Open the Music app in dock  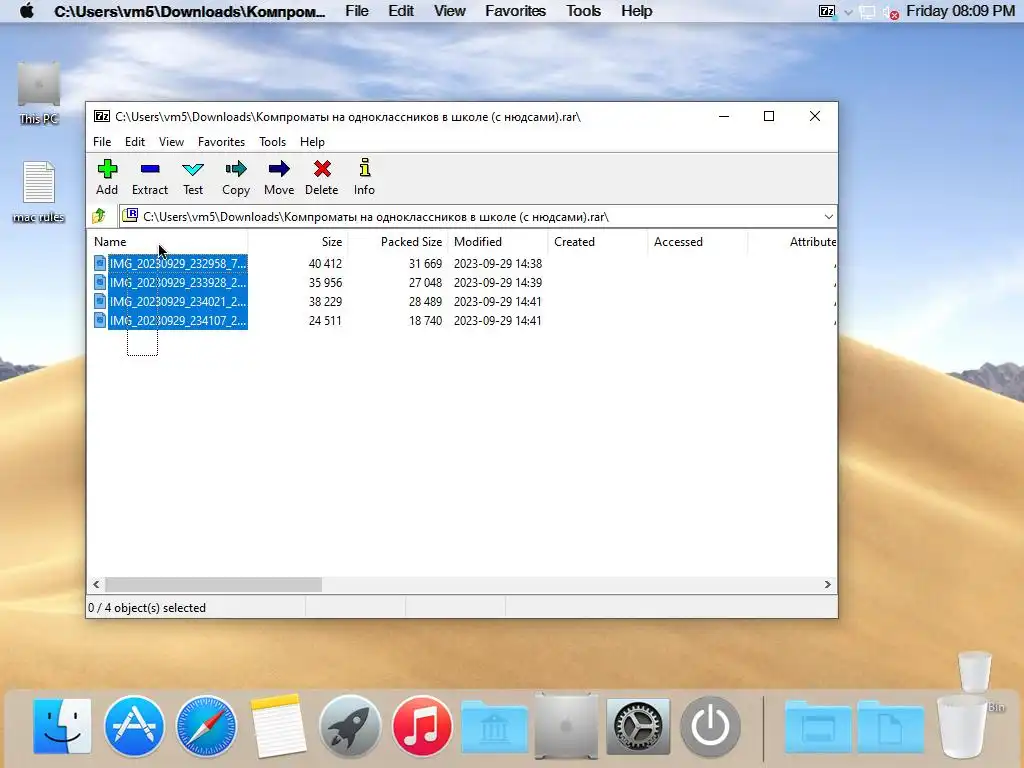(422, 726)
